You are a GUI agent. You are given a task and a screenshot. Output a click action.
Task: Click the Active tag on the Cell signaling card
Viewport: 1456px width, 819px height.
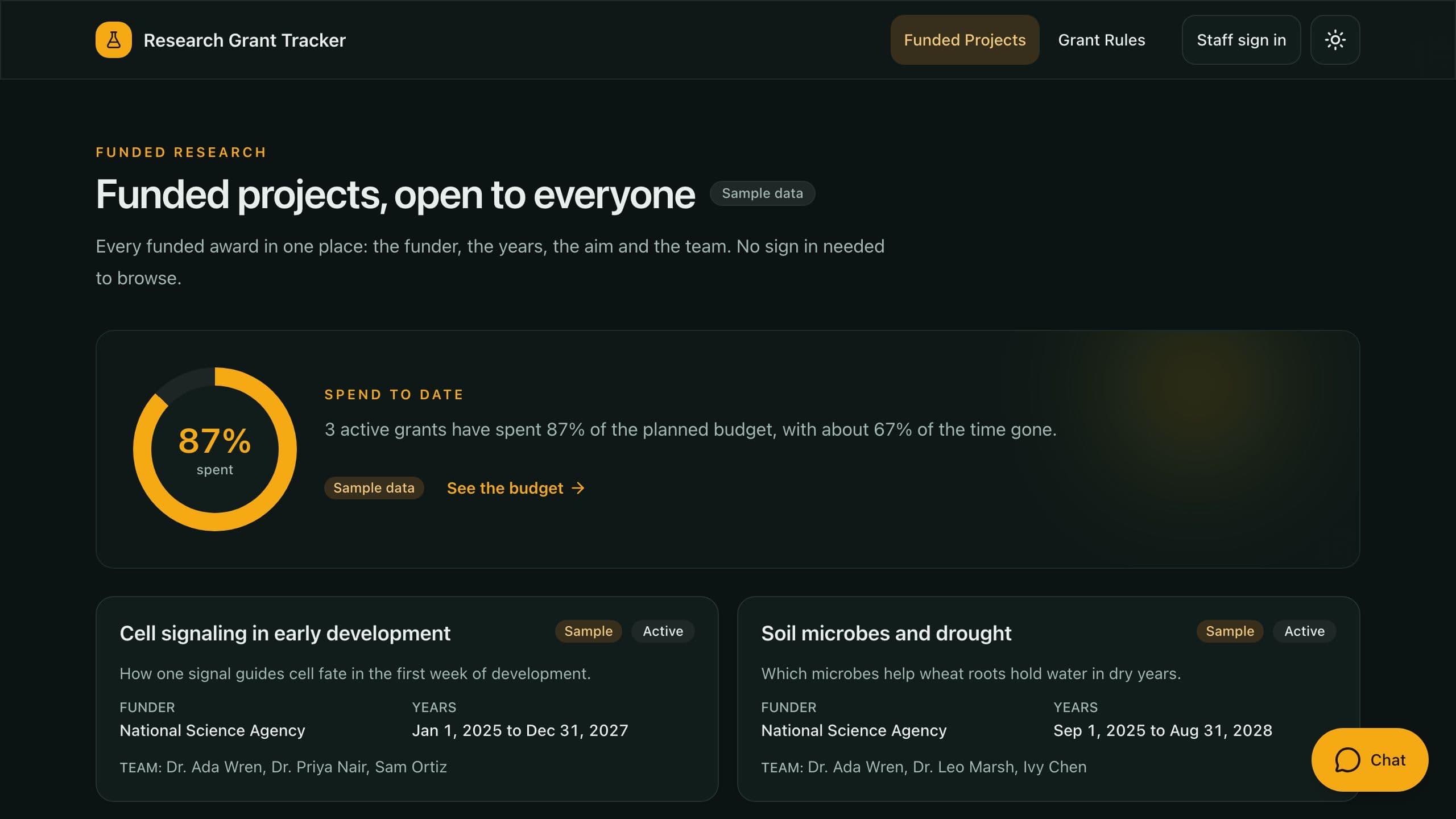tap(663, 631)
